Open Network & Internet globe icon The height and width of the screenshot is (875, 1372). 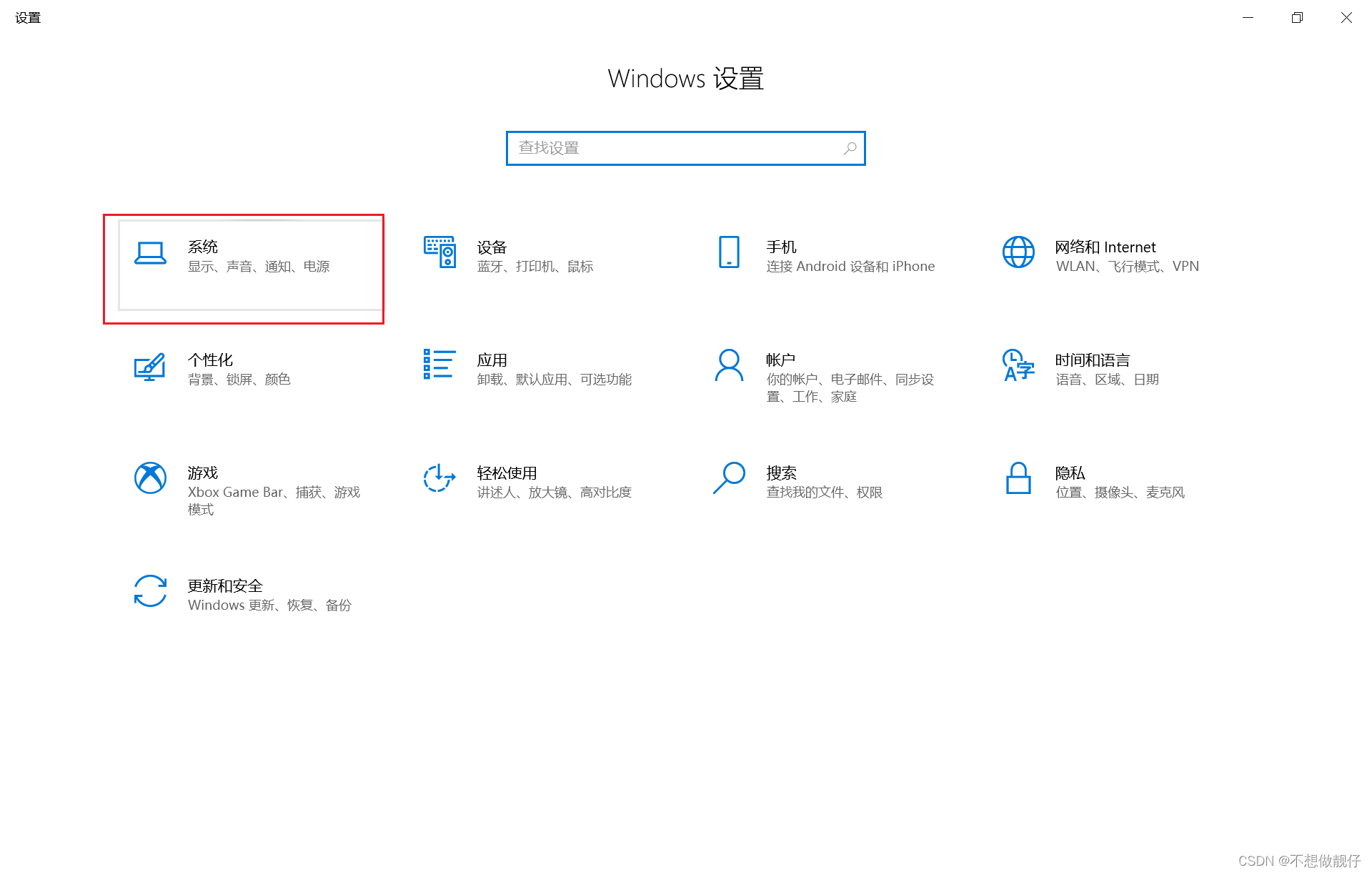[x=1018, y=252]
